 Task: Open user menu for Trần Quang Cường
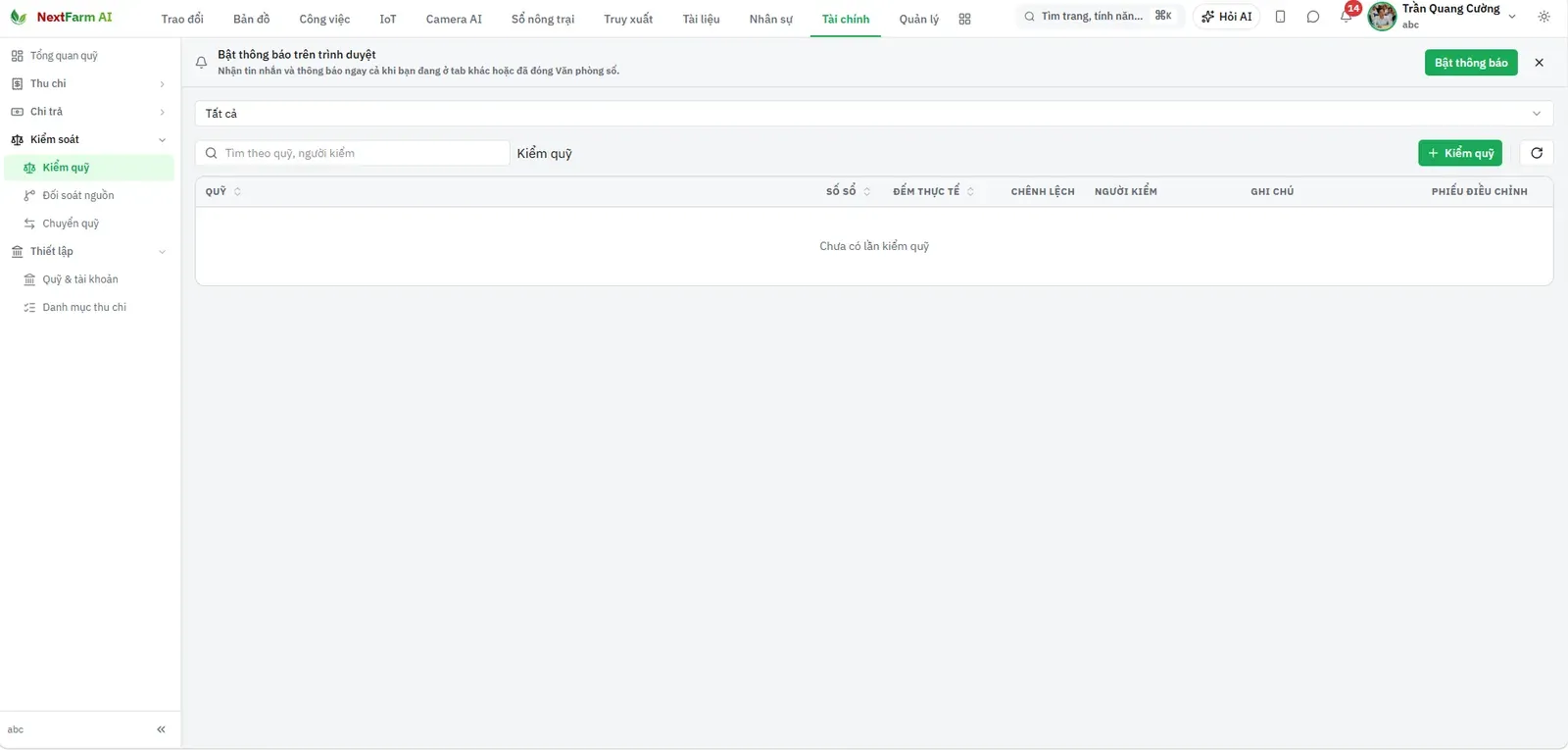click(x=1443, y=17)
